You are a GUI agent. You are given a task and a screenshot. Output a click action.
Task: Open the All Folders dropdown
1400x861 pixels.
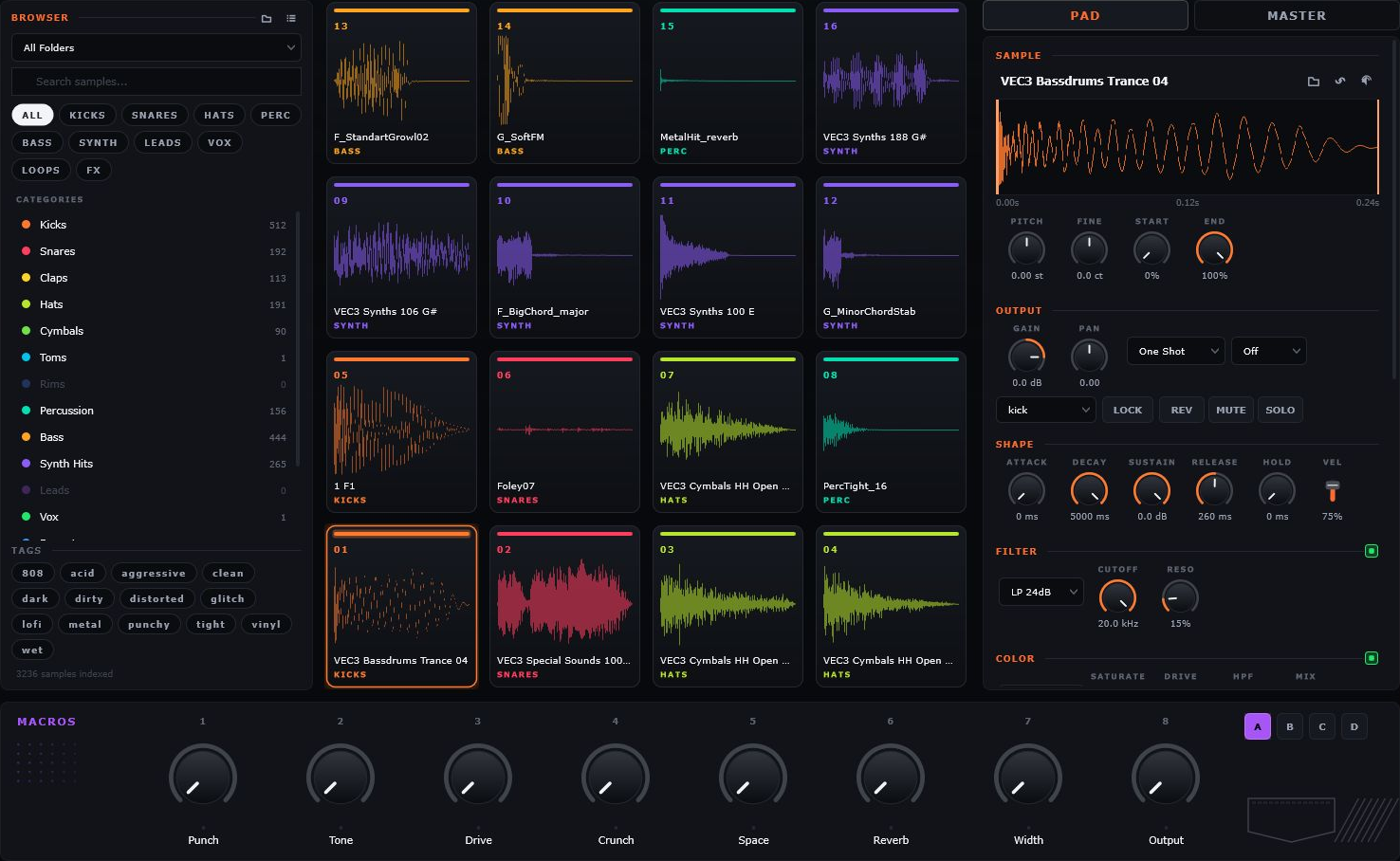click(157, 47)
